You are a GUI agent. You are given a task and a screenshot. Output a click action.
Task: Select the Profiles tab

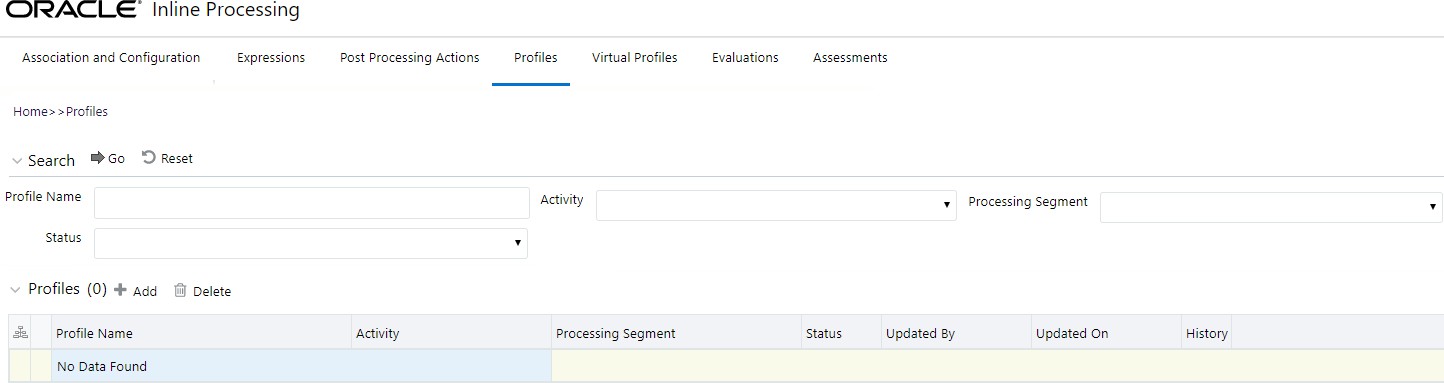point(536,58)
